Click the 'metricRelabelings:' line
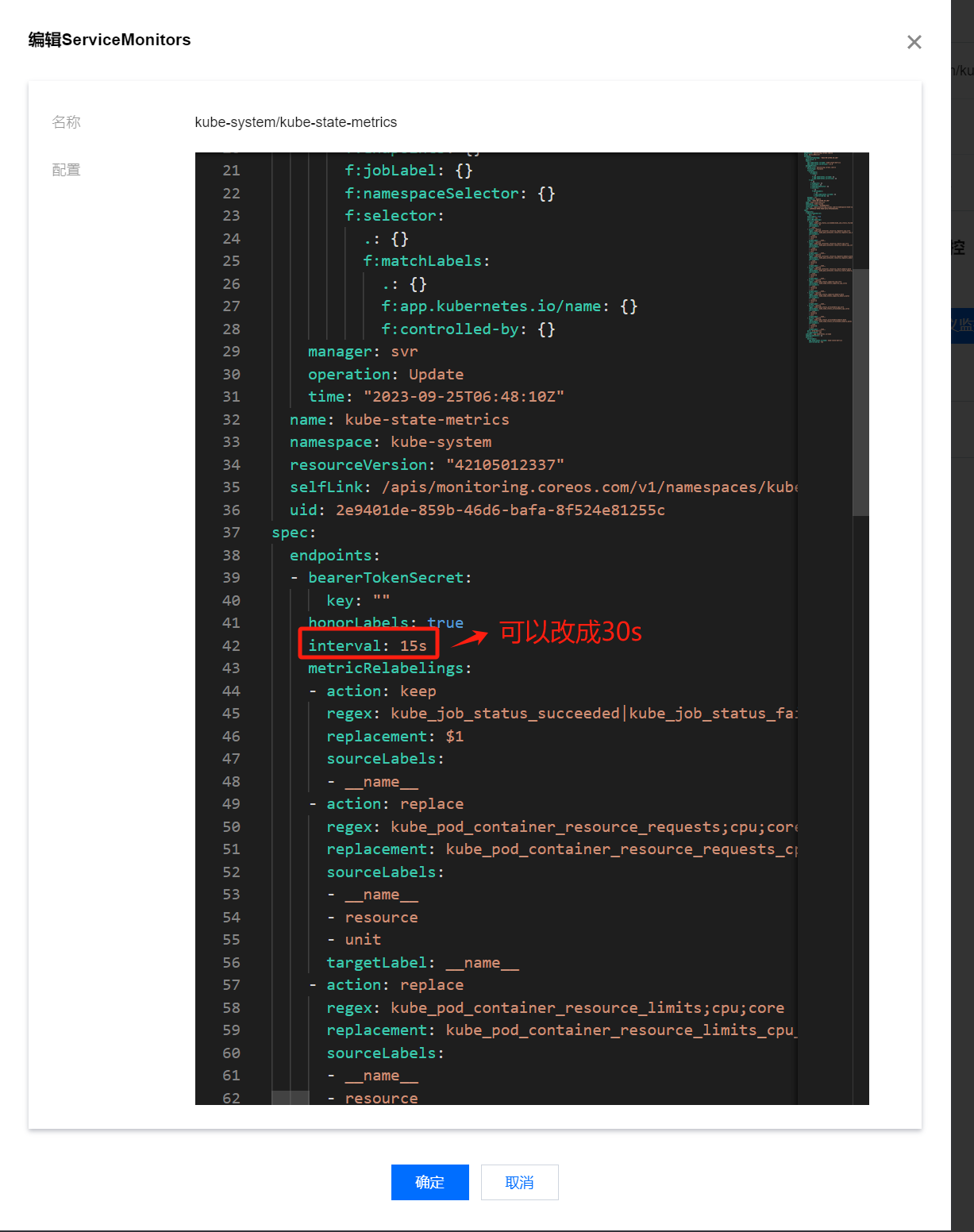Viewport: 974px width, 1232px height. coord(390,668)
